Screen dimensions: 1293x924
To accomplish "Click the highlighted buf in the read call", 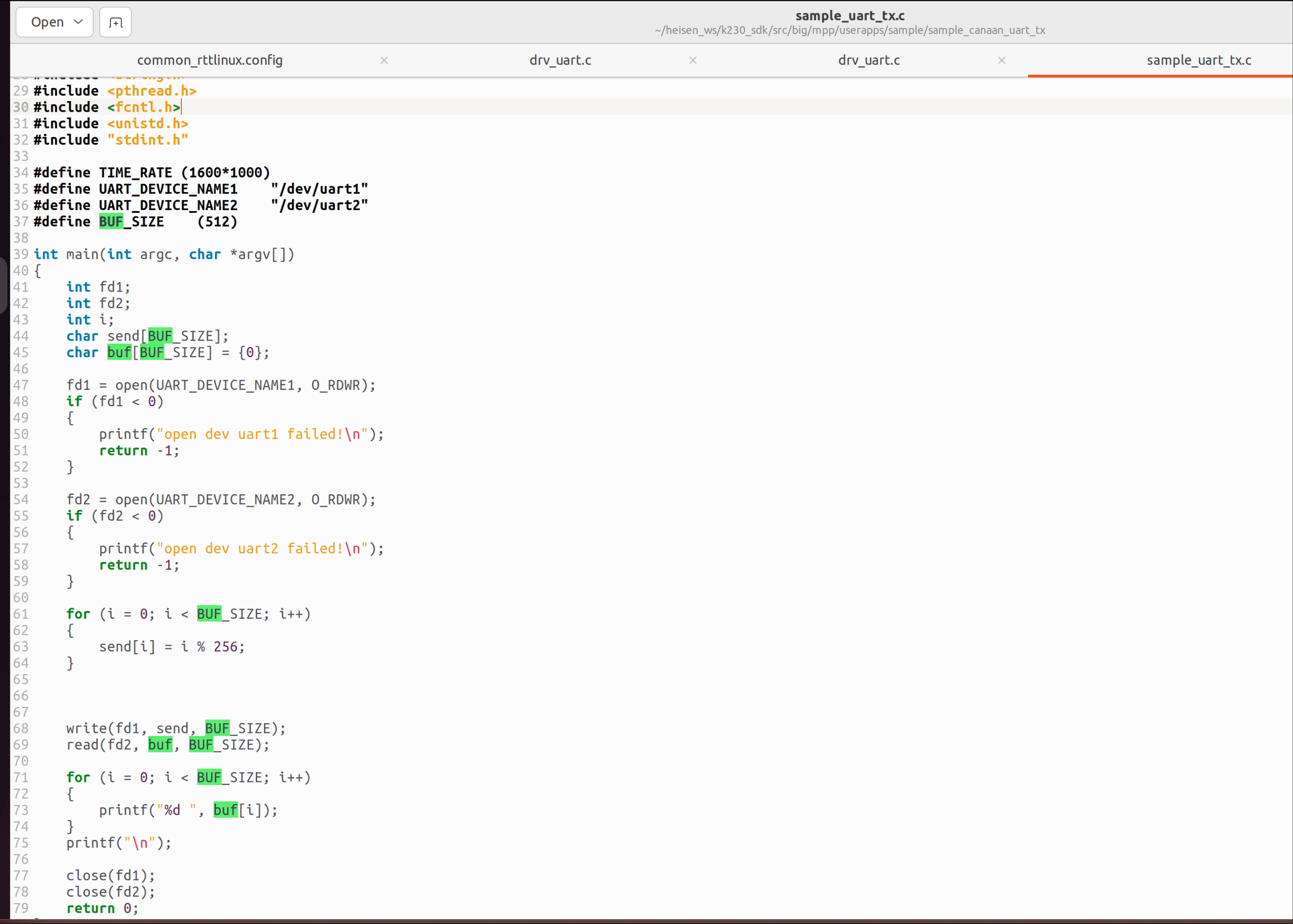I will coord(160,745).
